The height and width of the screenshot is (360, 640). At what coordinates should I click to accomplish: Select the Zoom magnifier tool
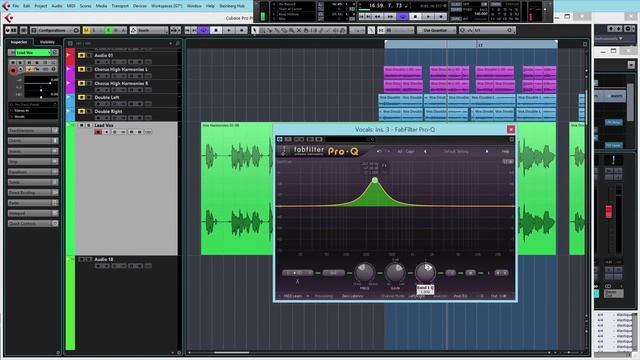click(x=291, y=30)
